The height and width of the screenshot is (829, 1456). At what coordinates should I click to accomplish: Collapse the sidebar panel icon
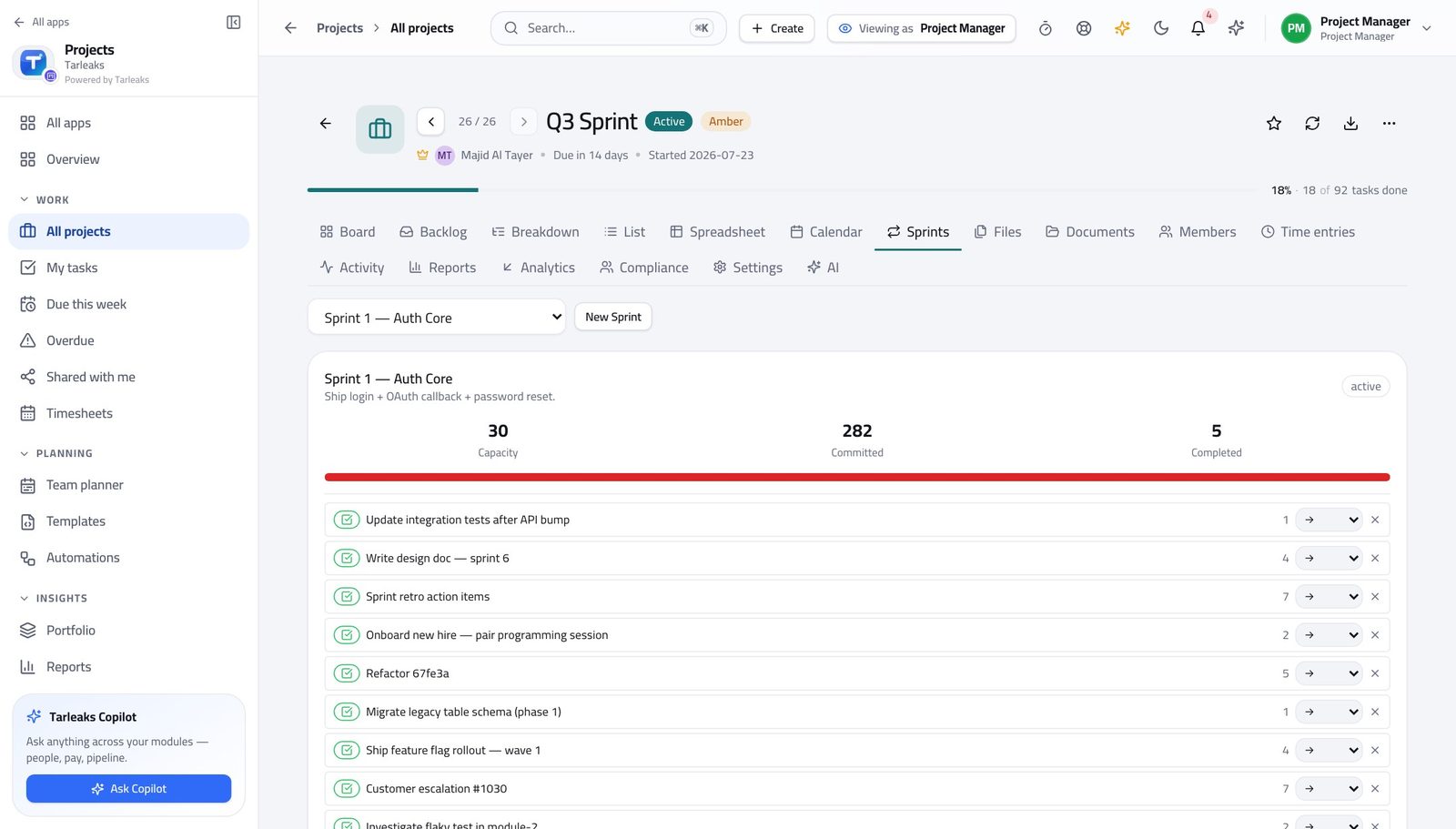[233, 22]
